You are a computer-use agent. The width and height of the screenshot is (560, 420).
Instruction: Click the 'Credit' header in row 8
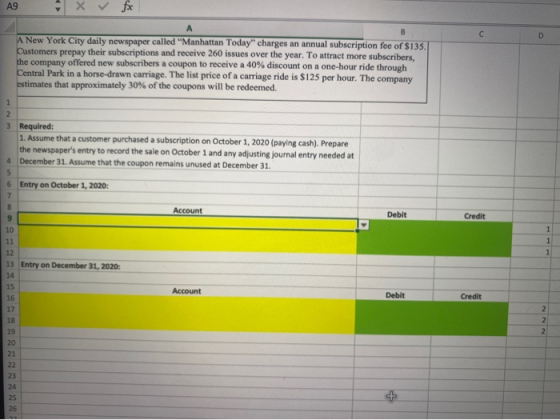[474, 216]
